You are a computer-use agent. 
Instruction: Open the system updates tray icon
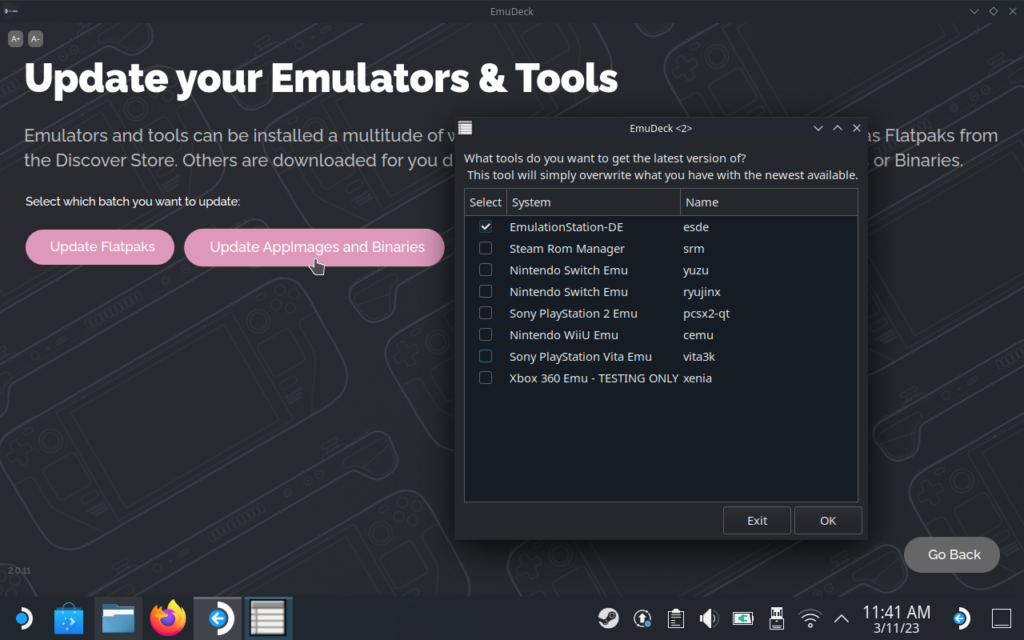point(642,618)
